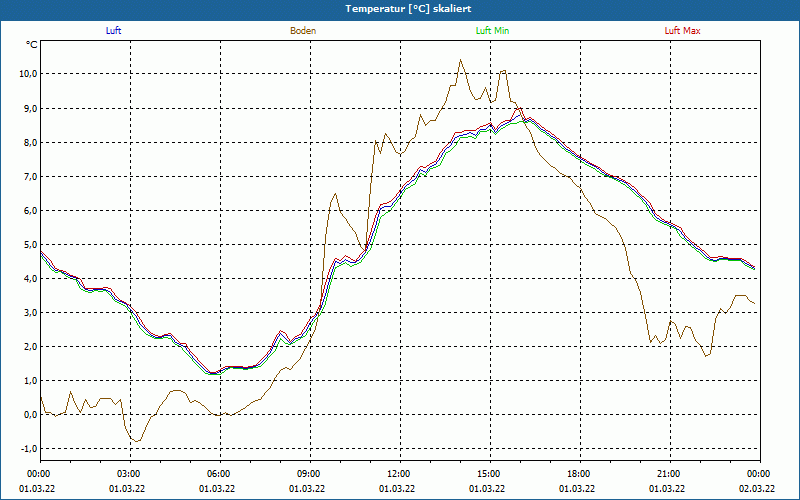This screenshot has width=800, height=500.
Task: Click the 7,0 y-axis label
Action: click(30, 177)
